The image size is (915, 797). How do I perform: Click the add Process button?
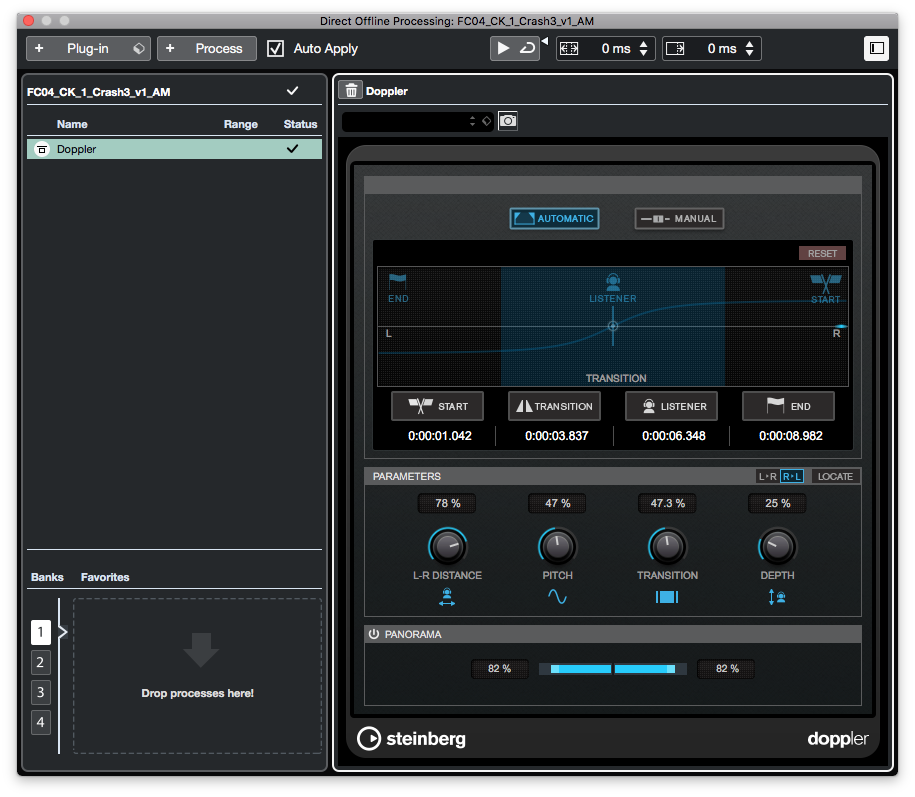pyautogui.click(x=207, y=48)
